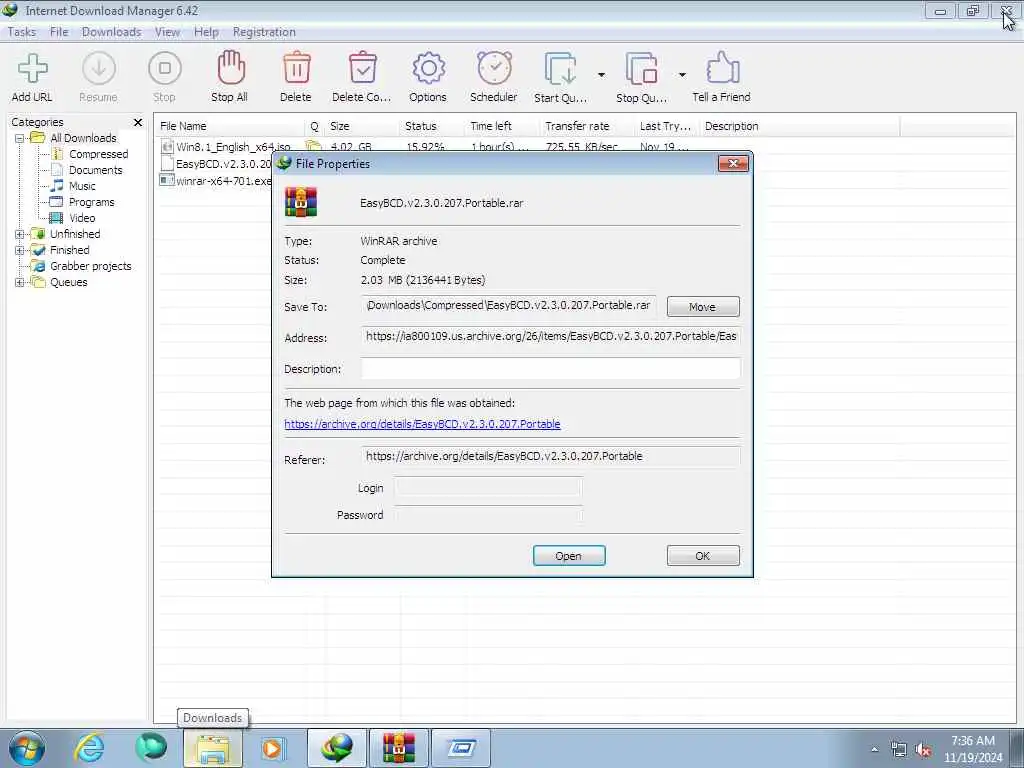Click the Delete trash icon
The image size is (1024, 768).
tap(296, 68)
